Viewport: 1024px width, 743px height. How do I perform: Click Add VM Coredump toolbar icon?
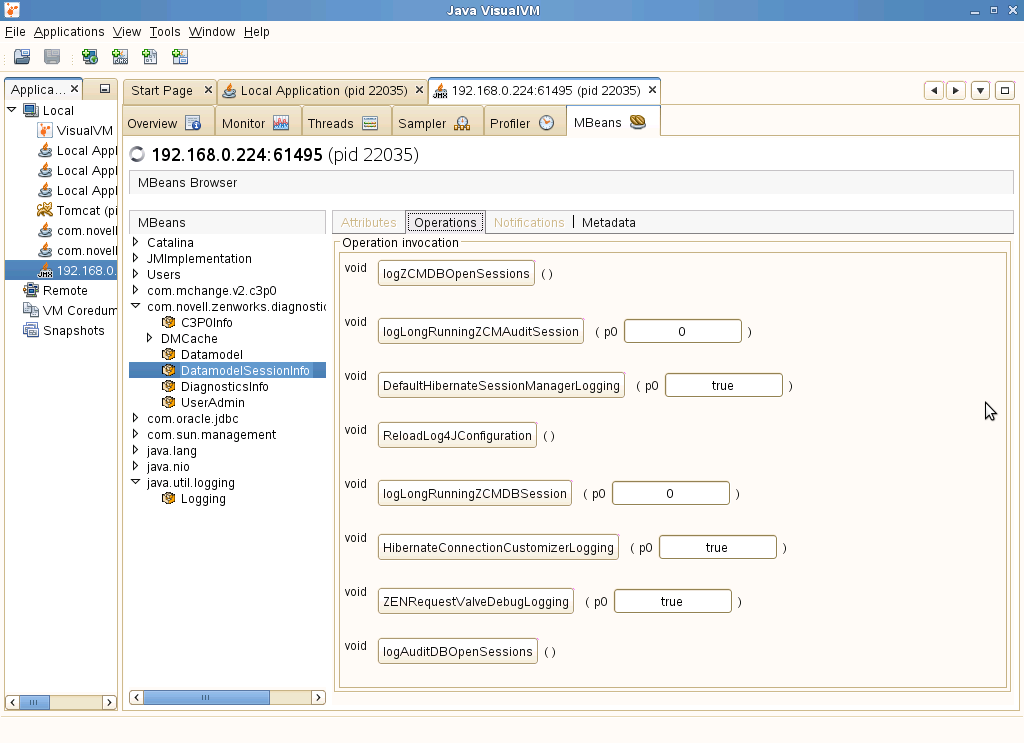click(150, 57)
